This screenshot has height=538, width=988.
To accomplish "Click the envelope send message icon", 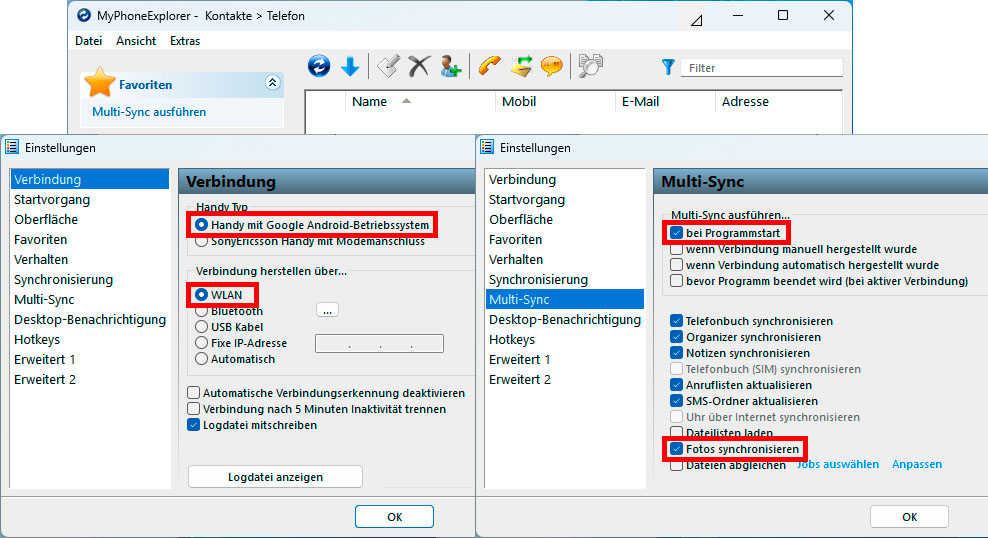I will [521, 66].
